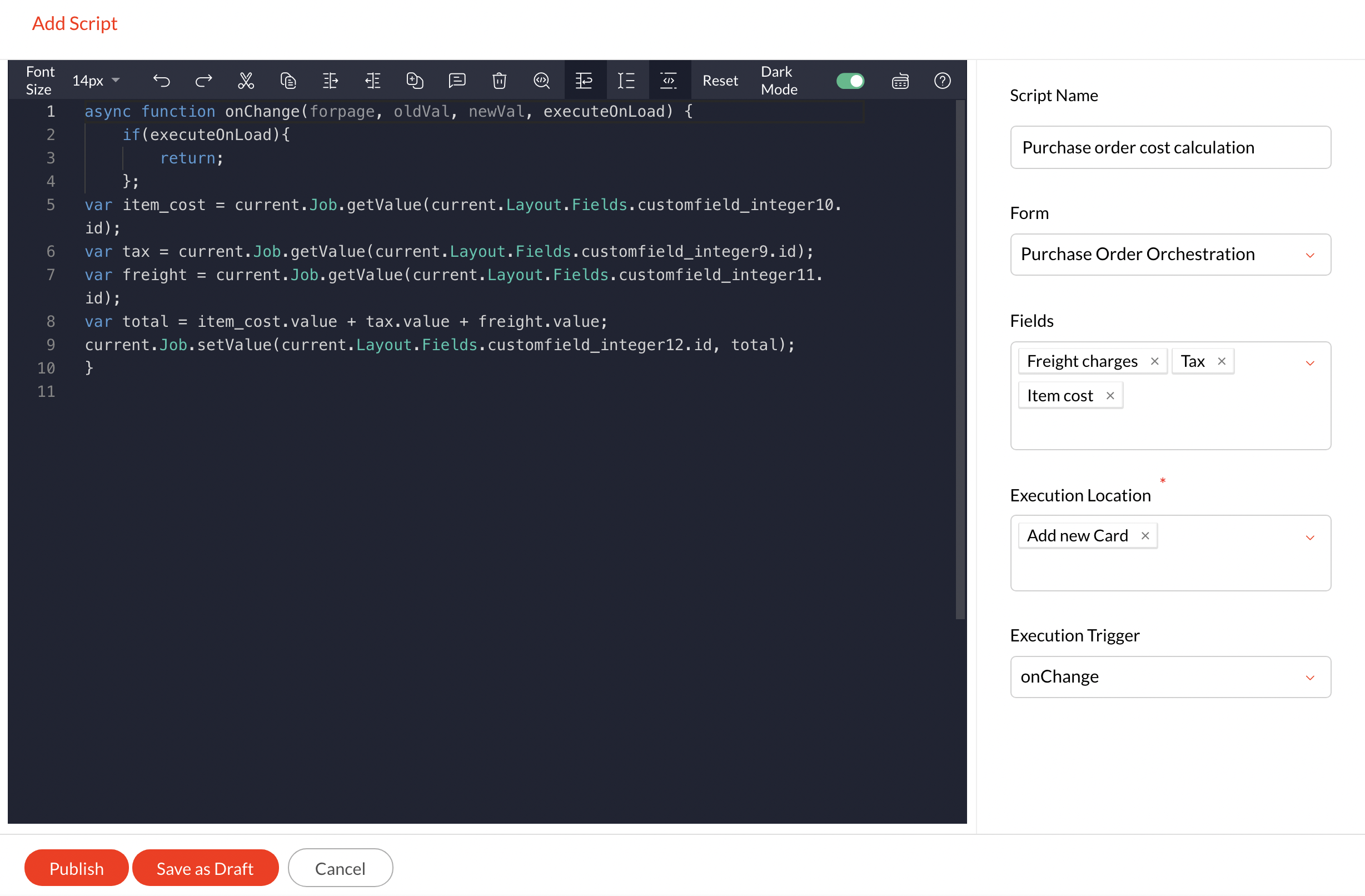Click the Add Script heading
Viewport: 1365px width, 896px height.
pos(74,23)
